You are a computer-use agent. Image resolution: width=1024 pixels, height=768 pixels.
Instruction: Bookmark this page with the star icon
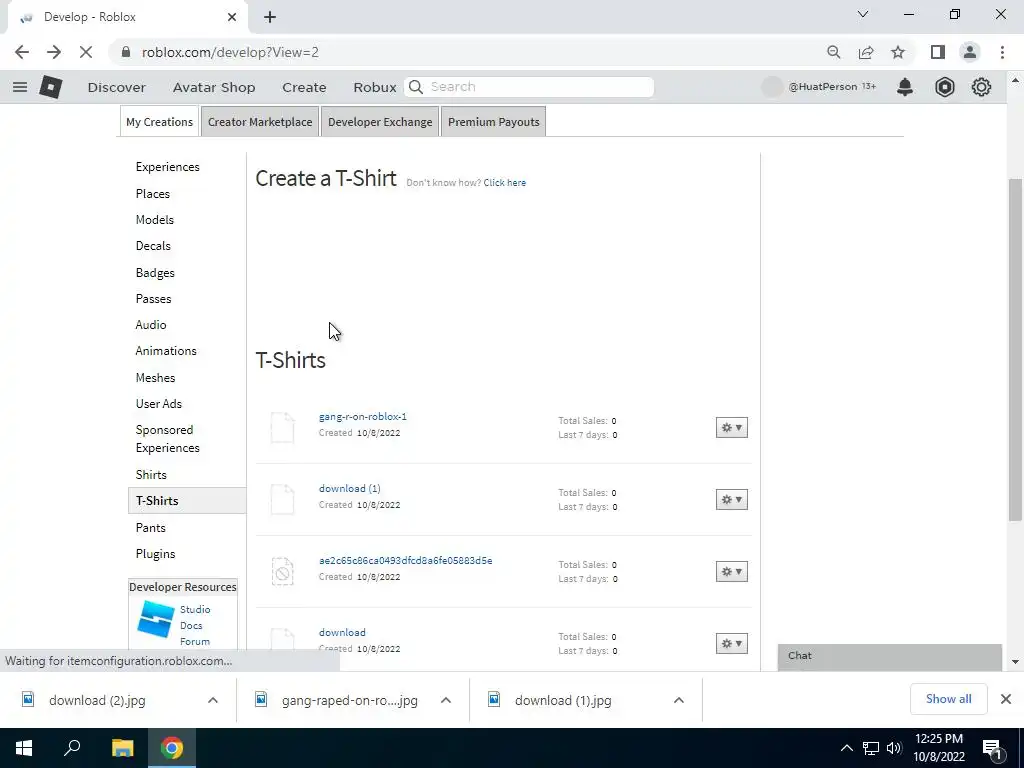[898, 52]
